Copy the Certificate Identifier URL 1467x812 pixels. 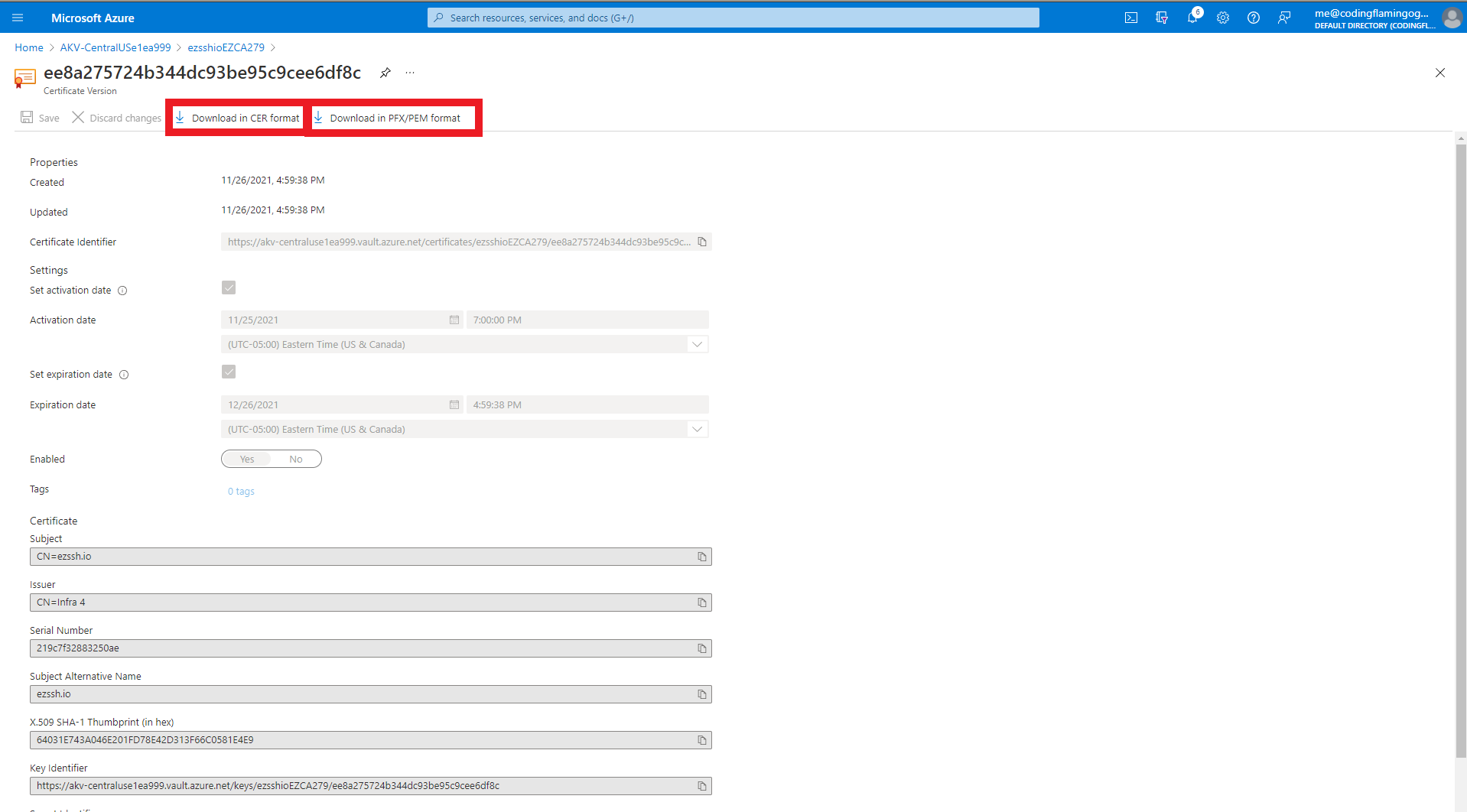[x=702, y=242]
